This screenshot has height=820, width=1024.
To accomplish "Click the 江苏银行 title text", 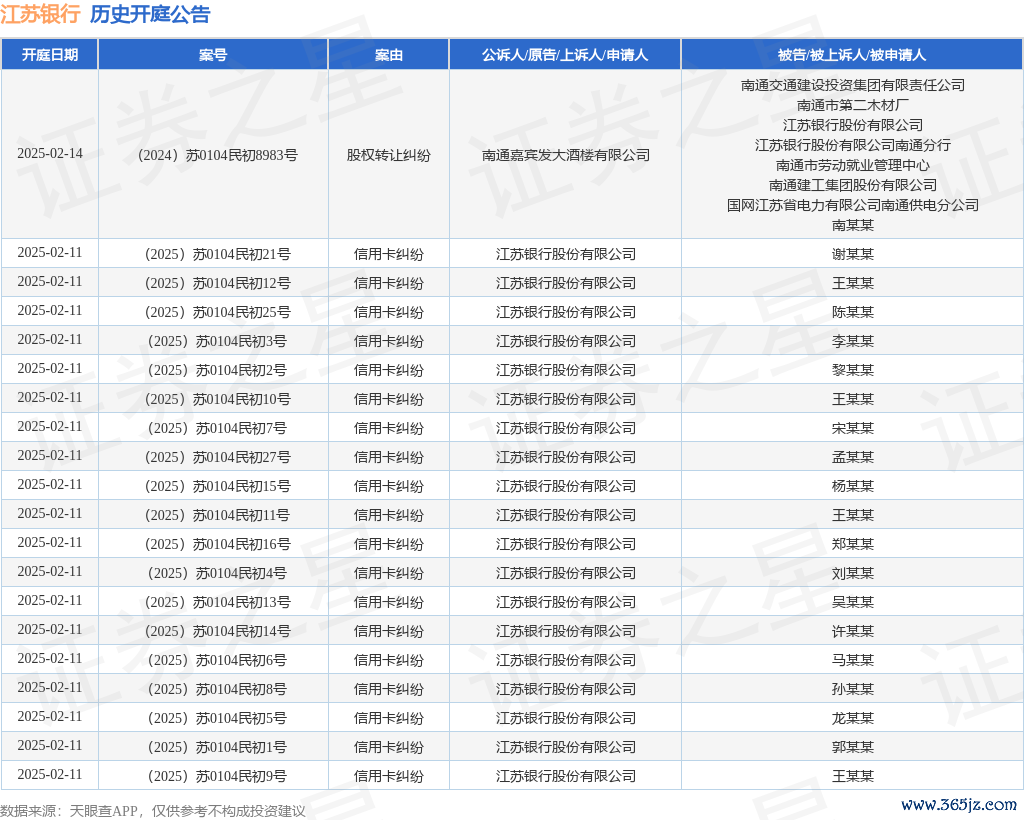I will pos(40,14).
